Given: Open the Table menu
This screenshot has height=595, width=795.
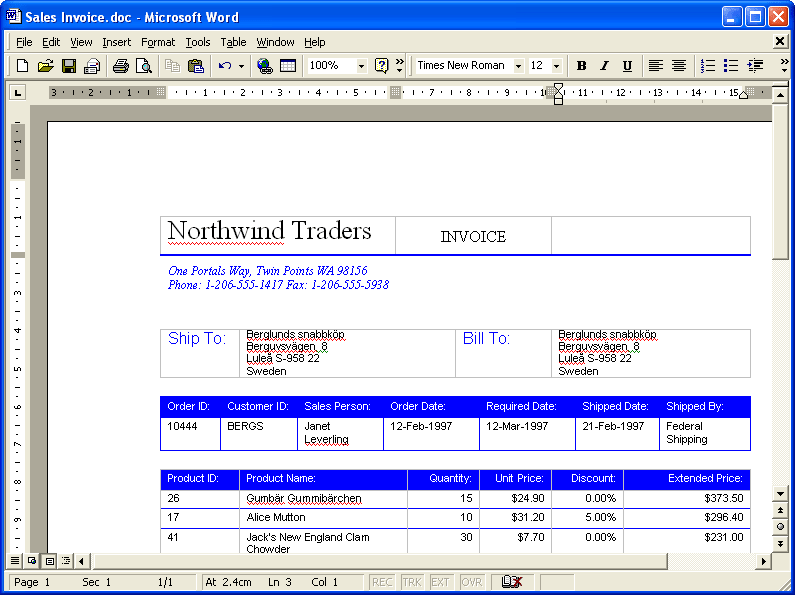Looking at the screenshot, I should [233, 42].
